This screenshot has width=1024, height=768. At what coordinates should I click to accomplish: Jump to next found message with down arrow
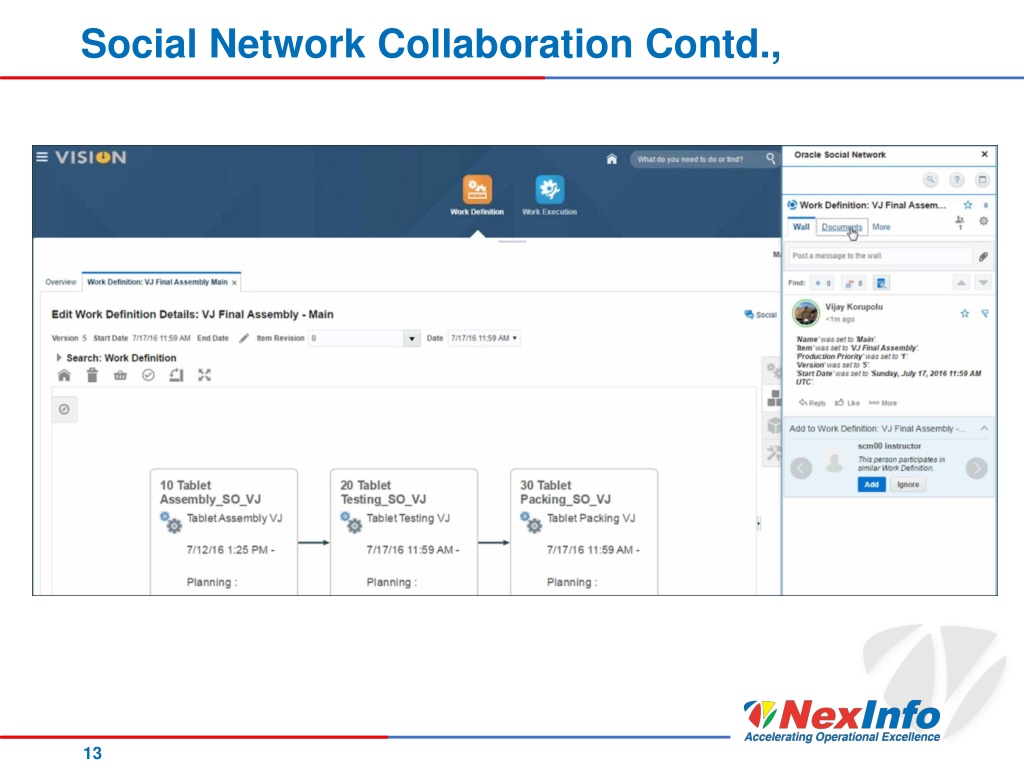983,283
